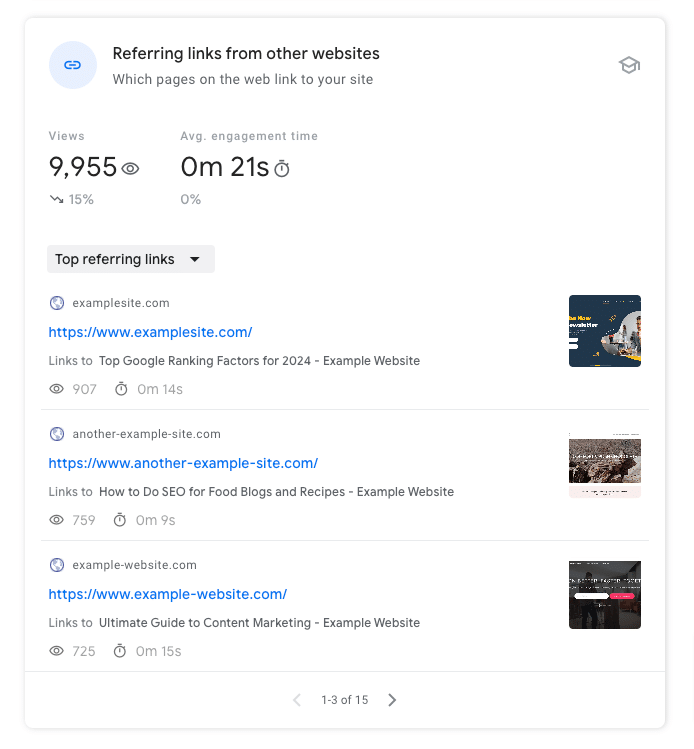
Task: Click the Avg. engagement time label
Action: 249,136
